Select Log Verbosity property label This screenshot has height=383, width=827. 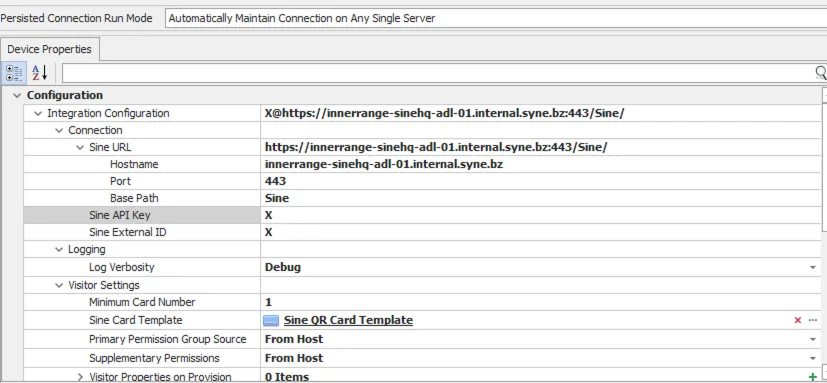(121, 267)
